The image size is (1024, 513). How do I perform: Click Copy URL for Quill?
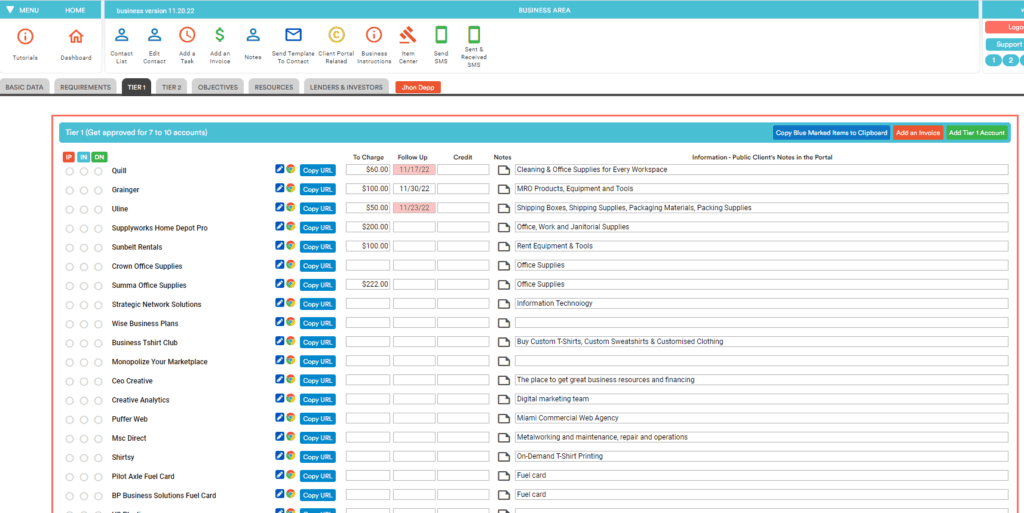tap(317, 170)
